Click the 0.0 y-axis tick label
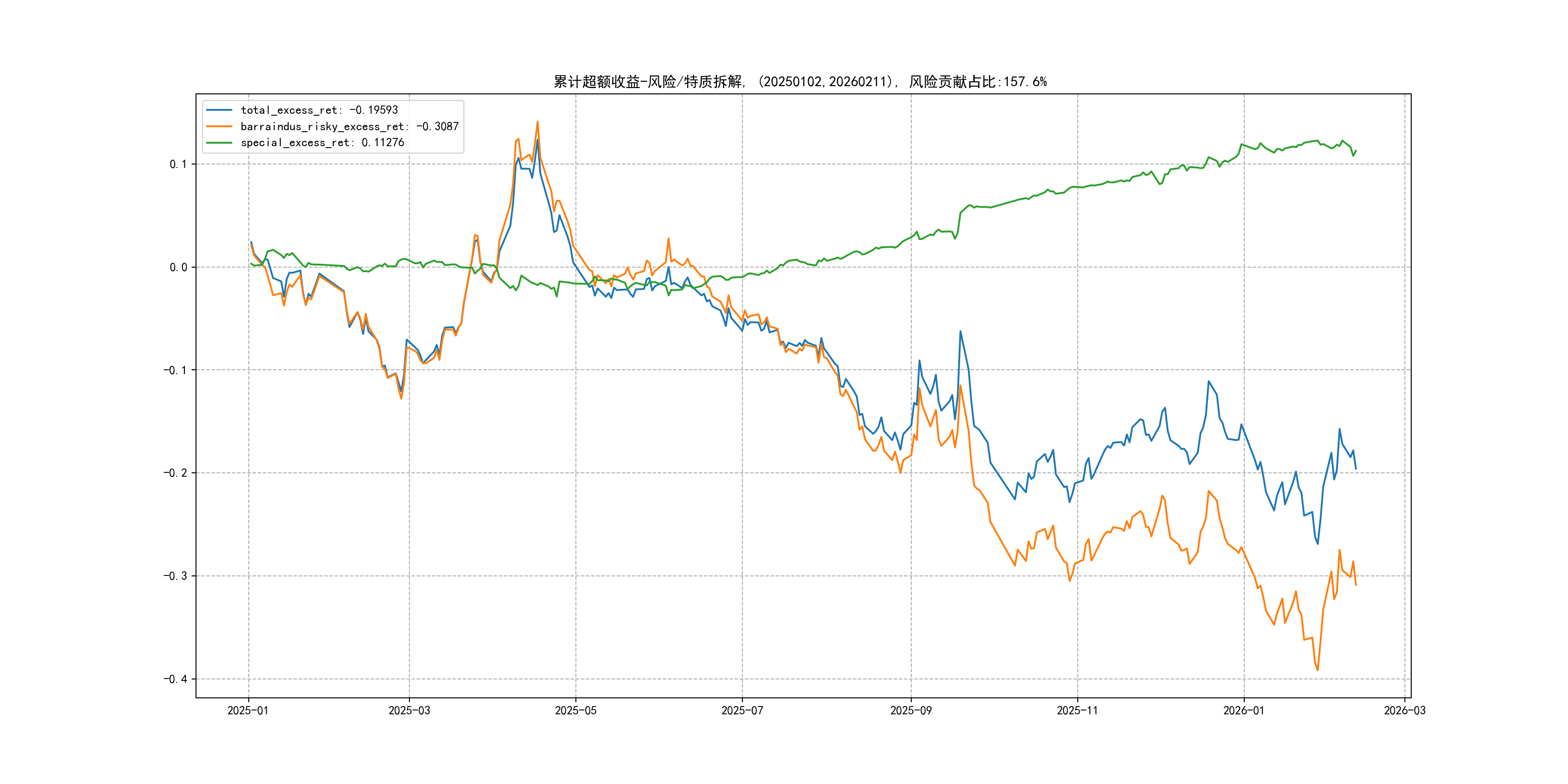The height and width of the screenshot is (784, 1568). coord(179,267)
